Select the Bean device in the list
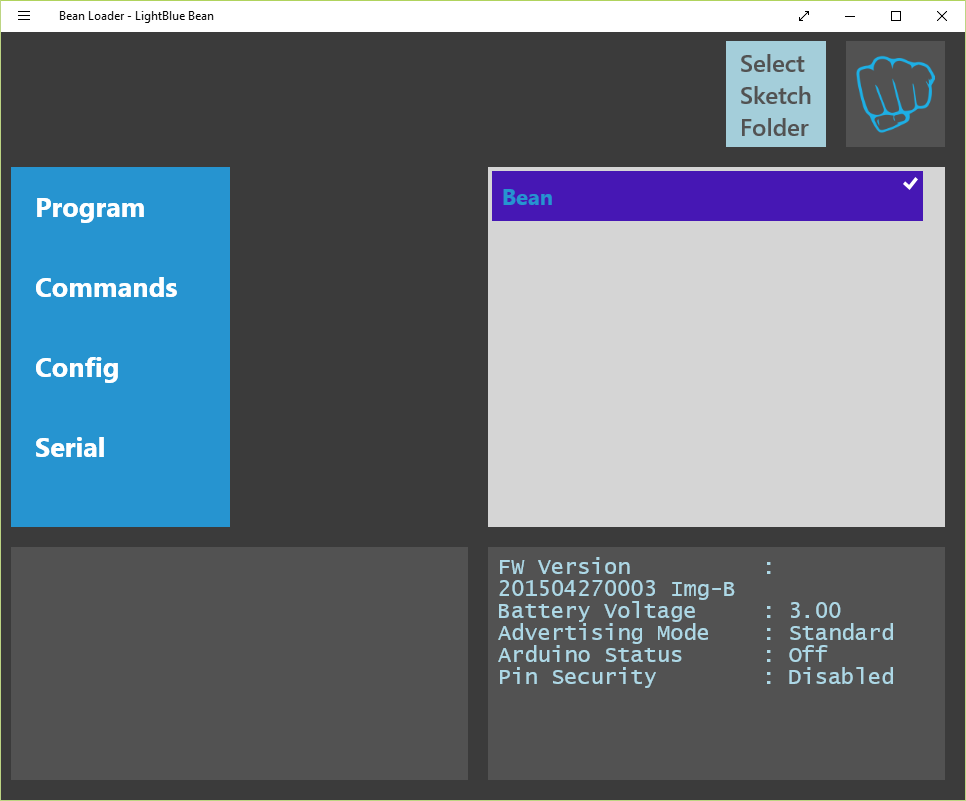This screenshot has width=966, height=801. click(x=707, y=196)
